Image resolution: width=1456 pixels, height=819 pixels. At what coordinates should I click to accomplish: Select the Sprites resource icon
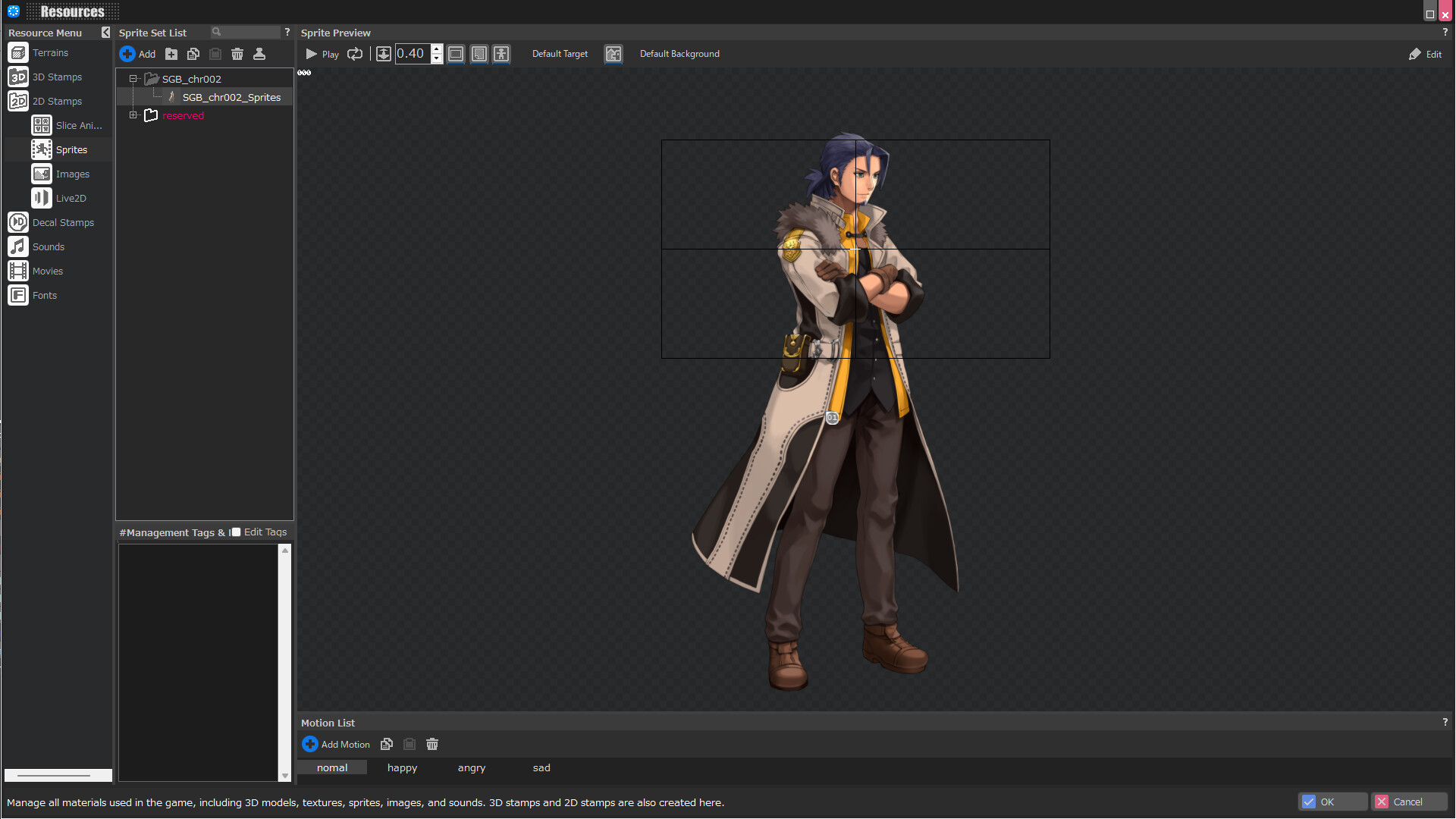click(42, 149)
